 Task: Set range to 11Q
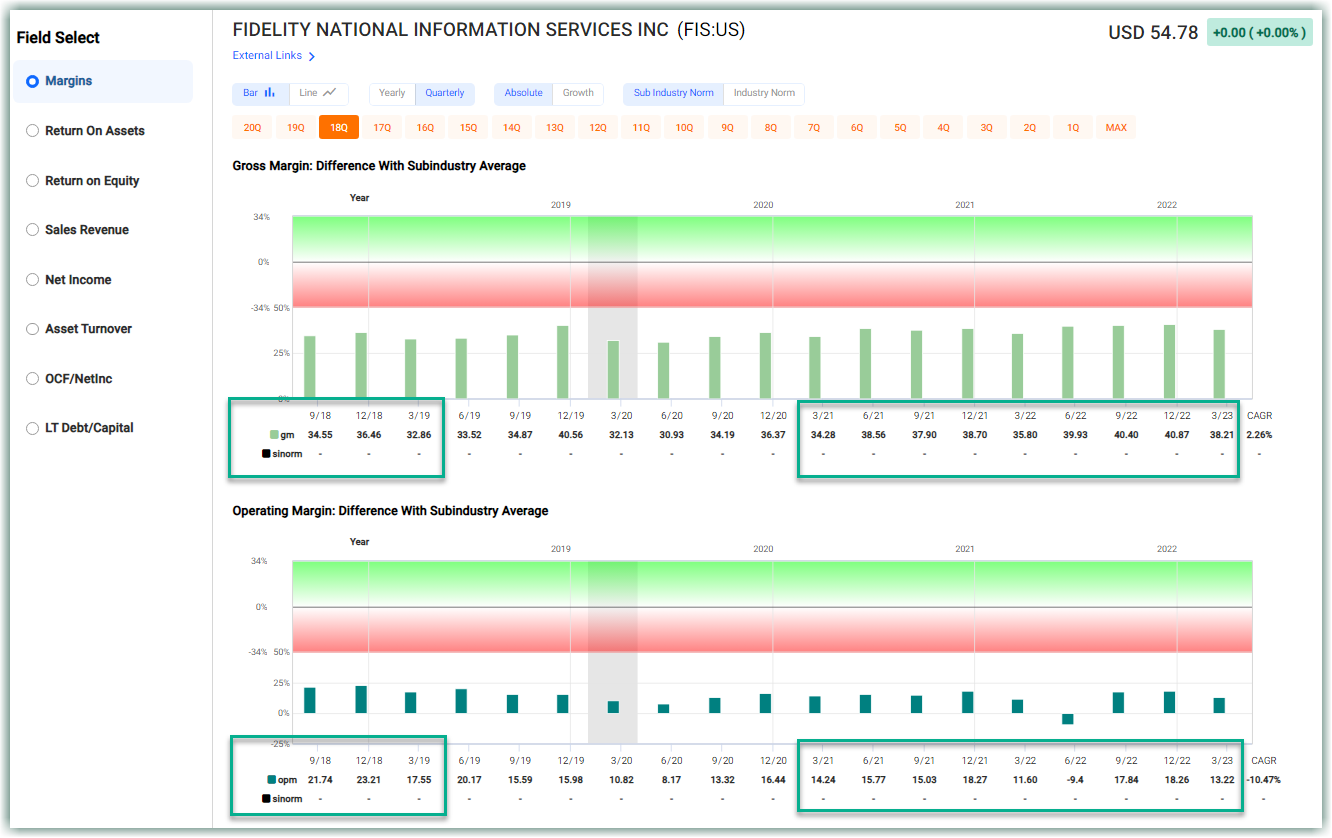tap(641, 128)
